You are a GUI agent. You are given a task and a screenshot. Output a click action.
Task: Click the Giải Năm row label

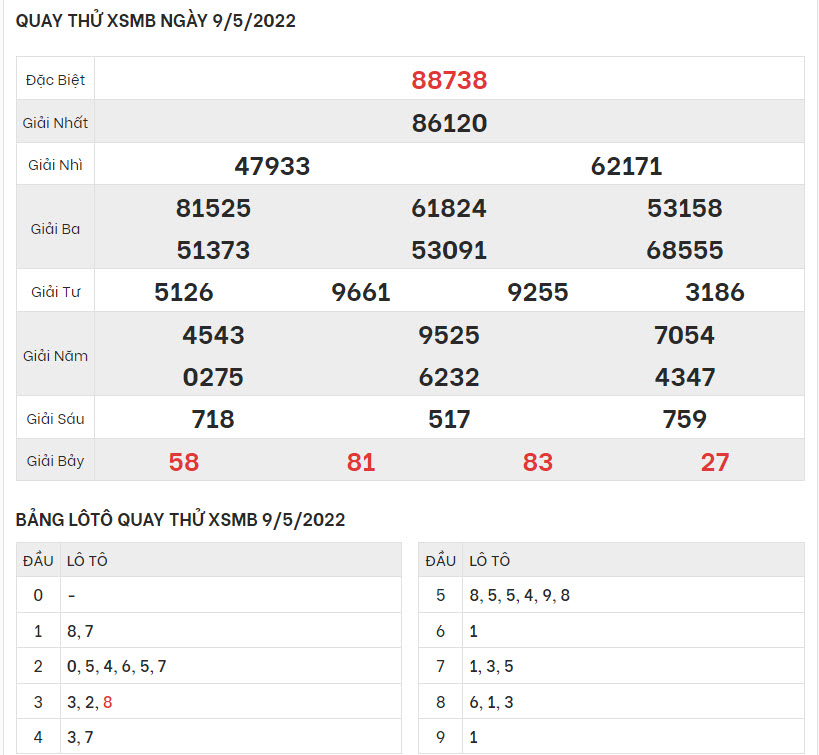pyautogui.click(x=55, y=356)
